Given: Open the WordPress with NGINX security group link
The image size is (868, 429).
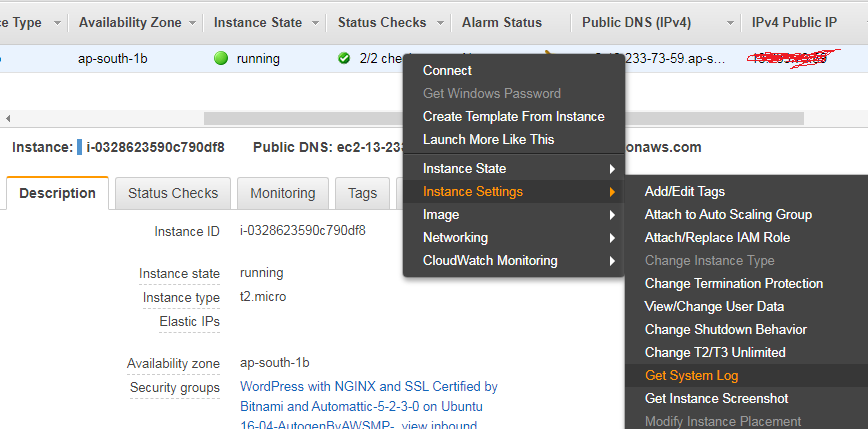Looking at the screenshot, I should click(x=368, y=387).
